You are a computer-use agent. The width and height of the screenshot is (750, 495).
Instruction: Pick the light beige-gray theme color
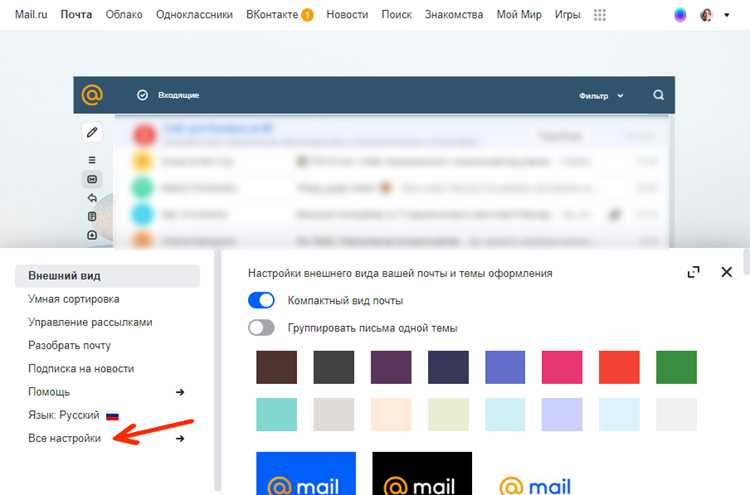pos(333,414)
